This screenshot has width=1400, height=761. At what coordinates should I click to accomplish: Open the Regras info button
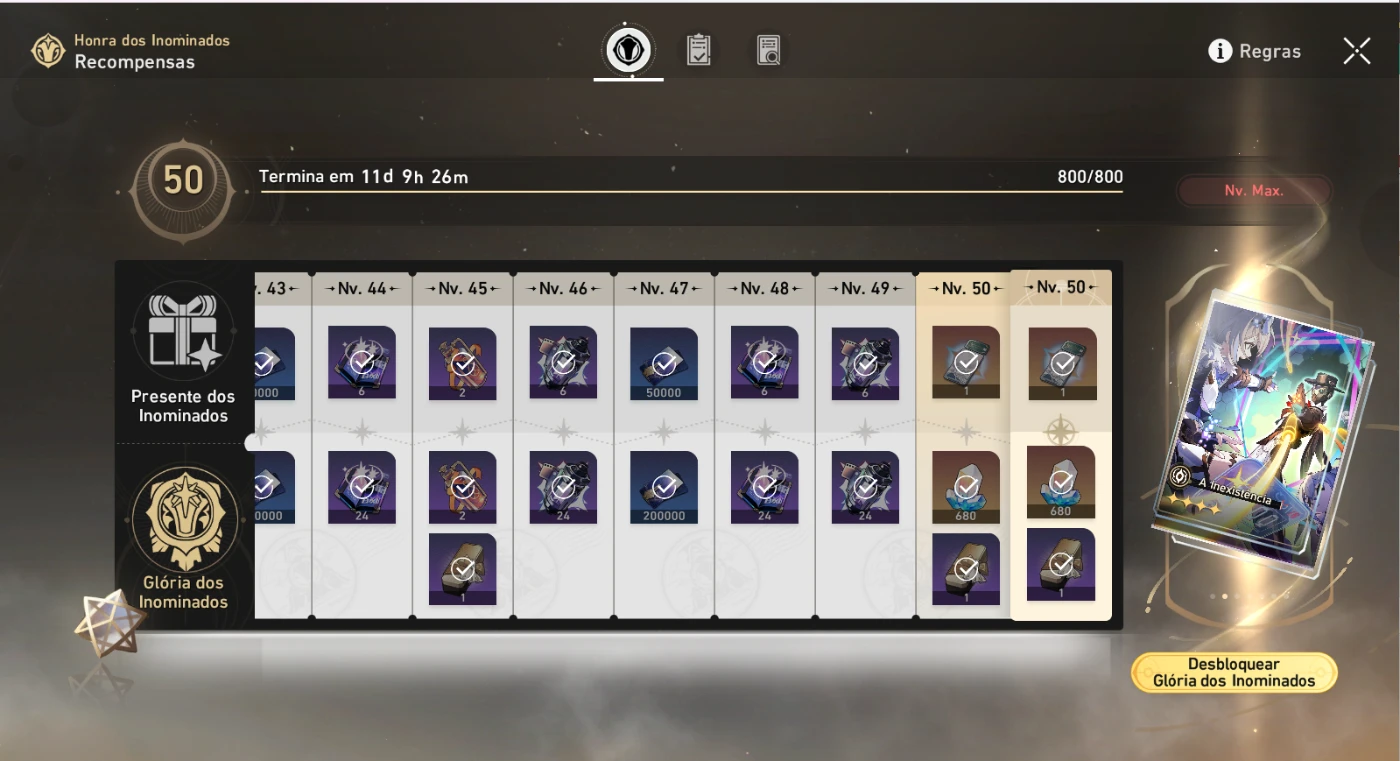[1255, 51]
